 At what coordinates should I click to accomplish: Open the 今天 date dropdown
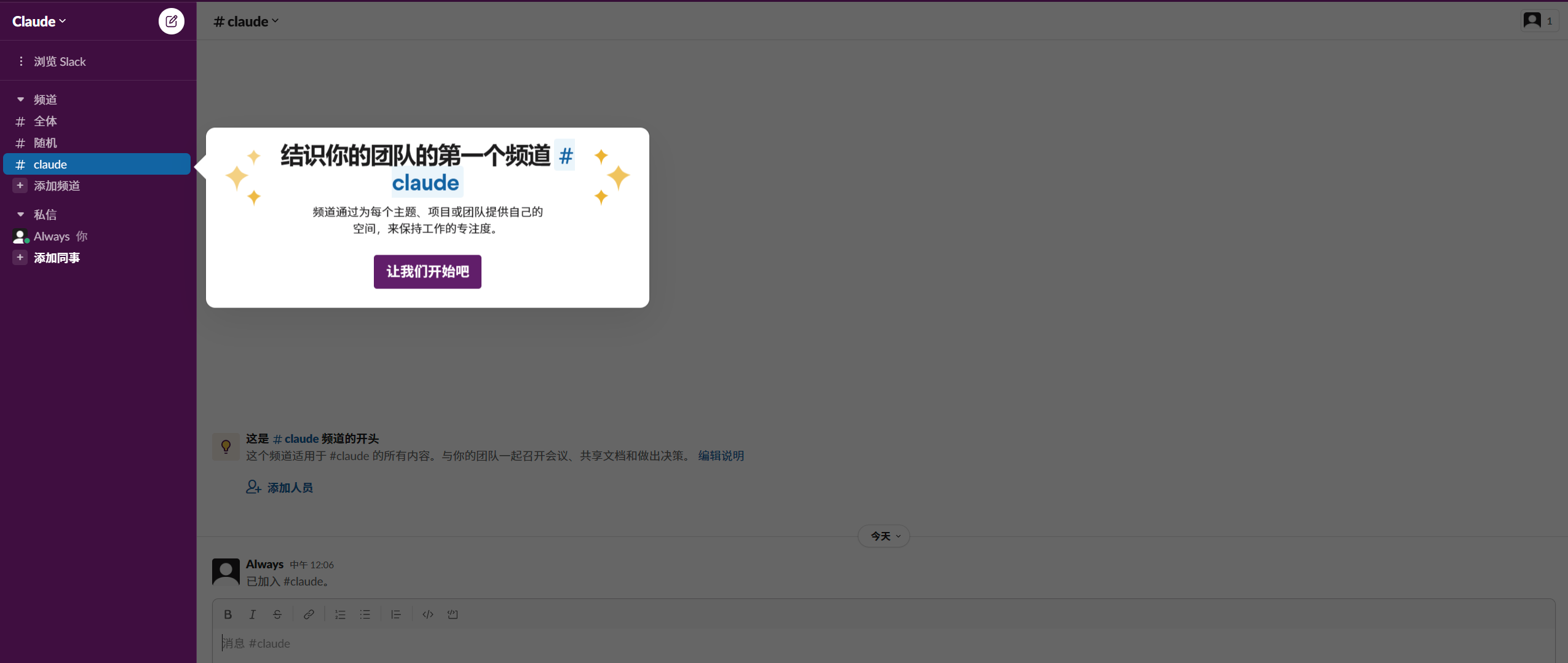tap(884, 536)
